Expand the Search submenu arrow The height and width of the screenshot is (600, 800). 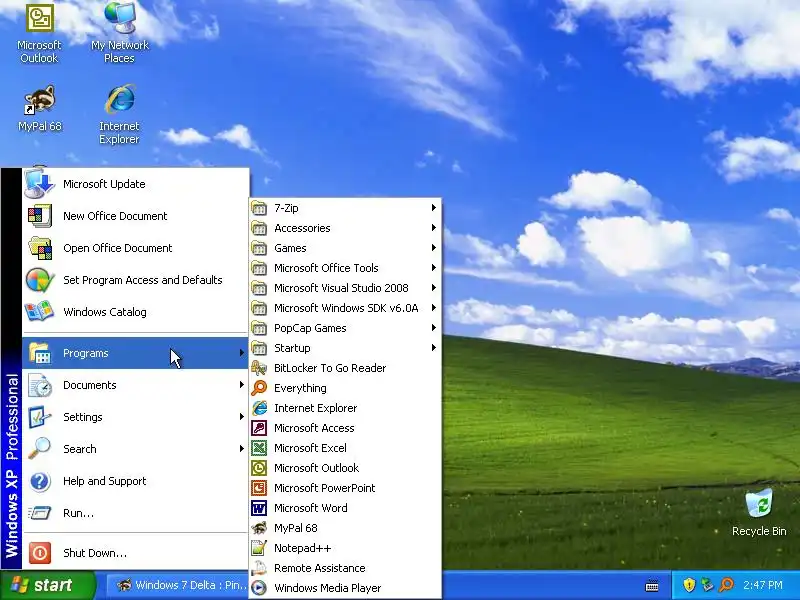coord(242,448)
